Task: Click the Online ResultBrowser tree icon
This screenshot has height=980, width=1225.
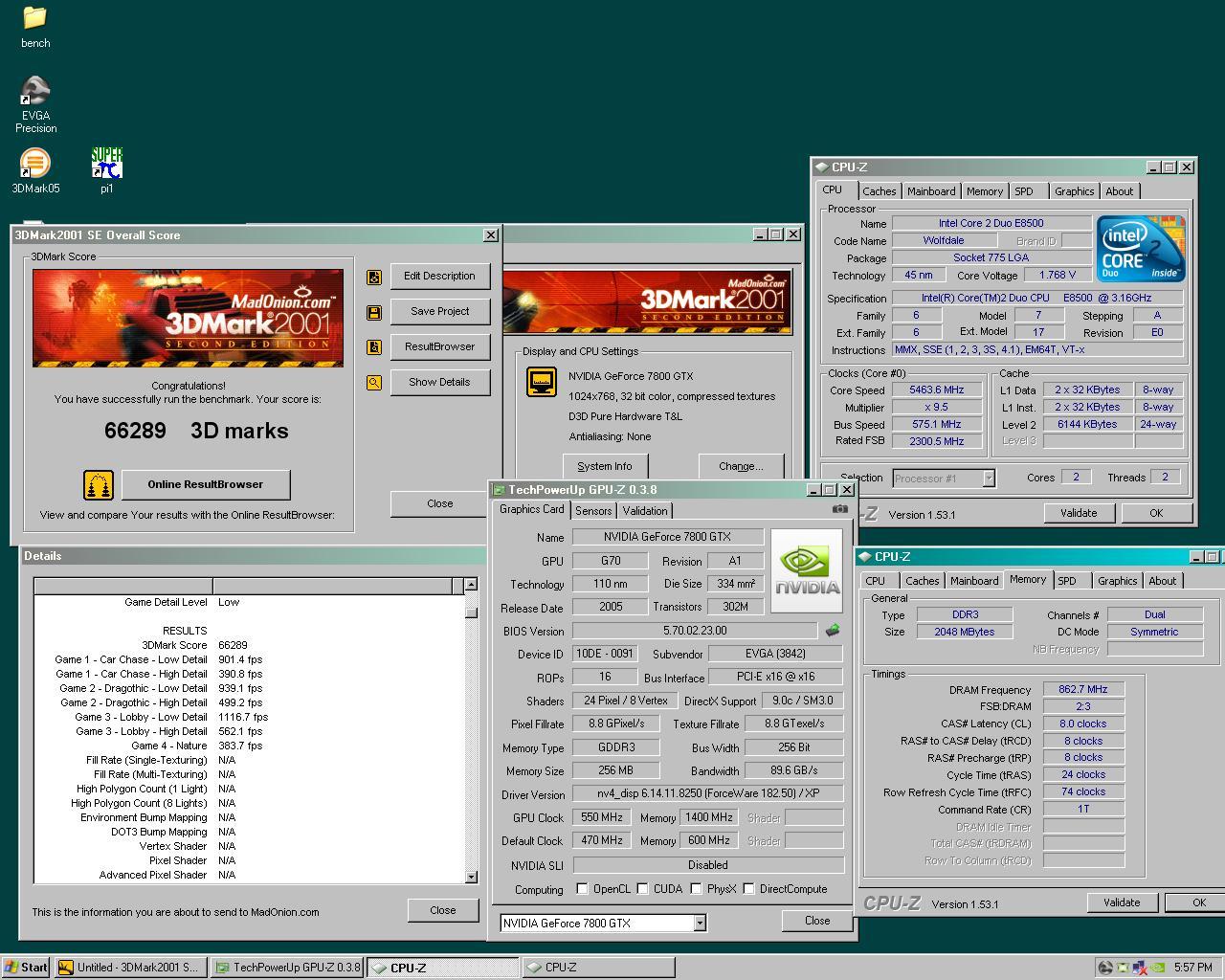Action: click(98, 485)
